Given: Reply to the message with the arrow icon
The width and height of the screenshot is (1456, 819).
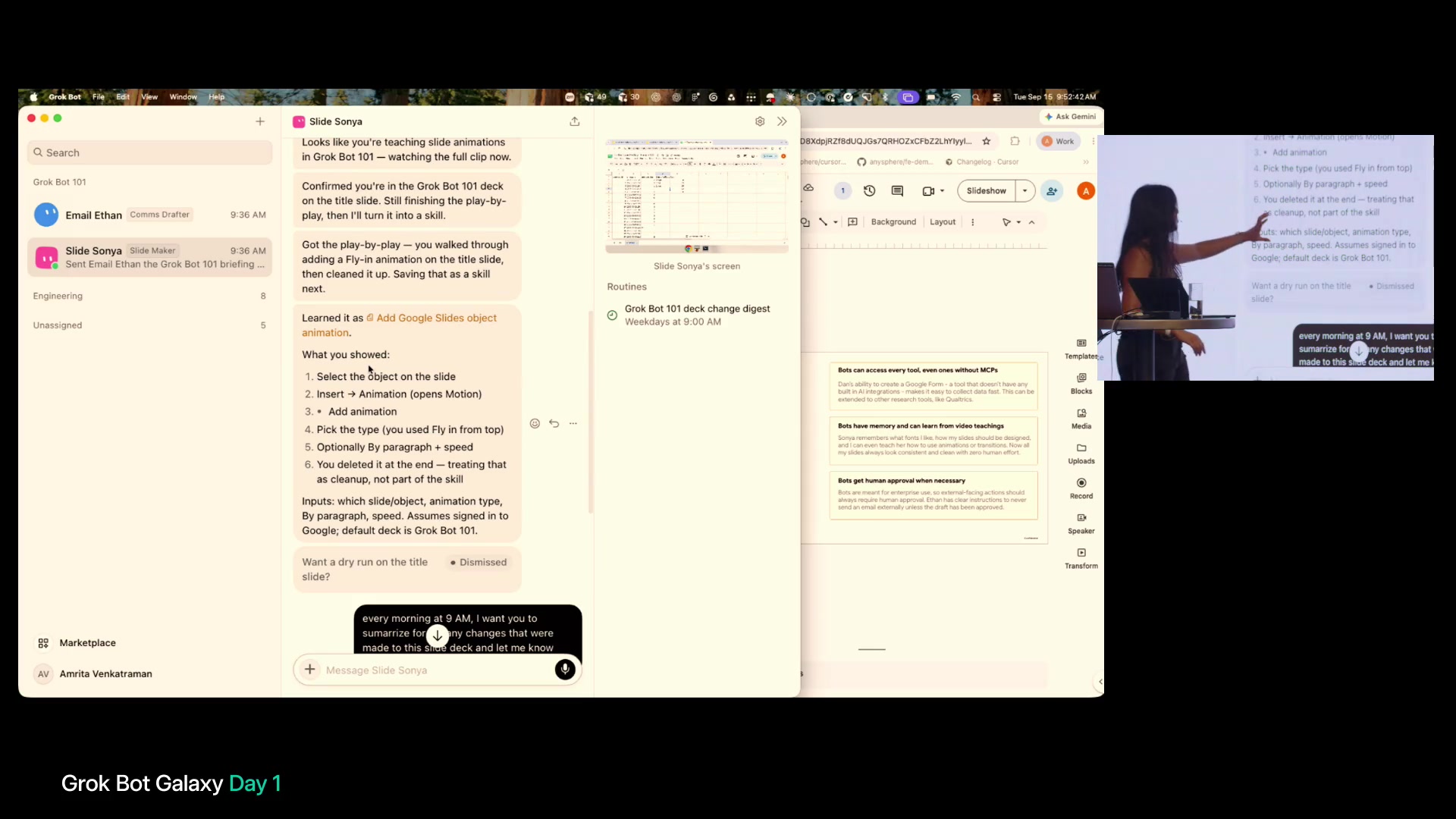Looking at the screenshot, I should [554, 424].
